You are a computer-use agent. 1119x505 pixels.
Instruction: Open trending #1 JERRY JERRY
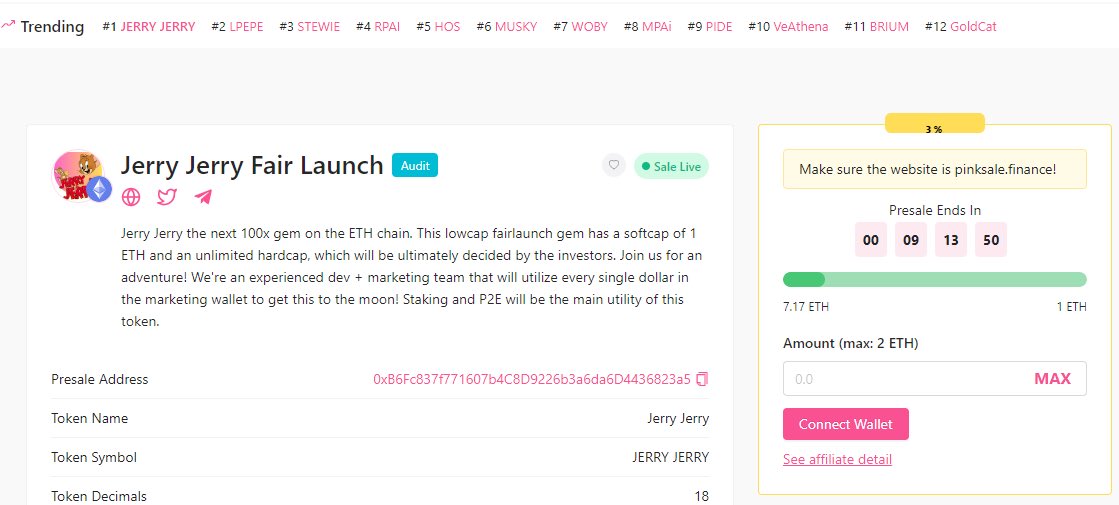click(x=148, y=27)
